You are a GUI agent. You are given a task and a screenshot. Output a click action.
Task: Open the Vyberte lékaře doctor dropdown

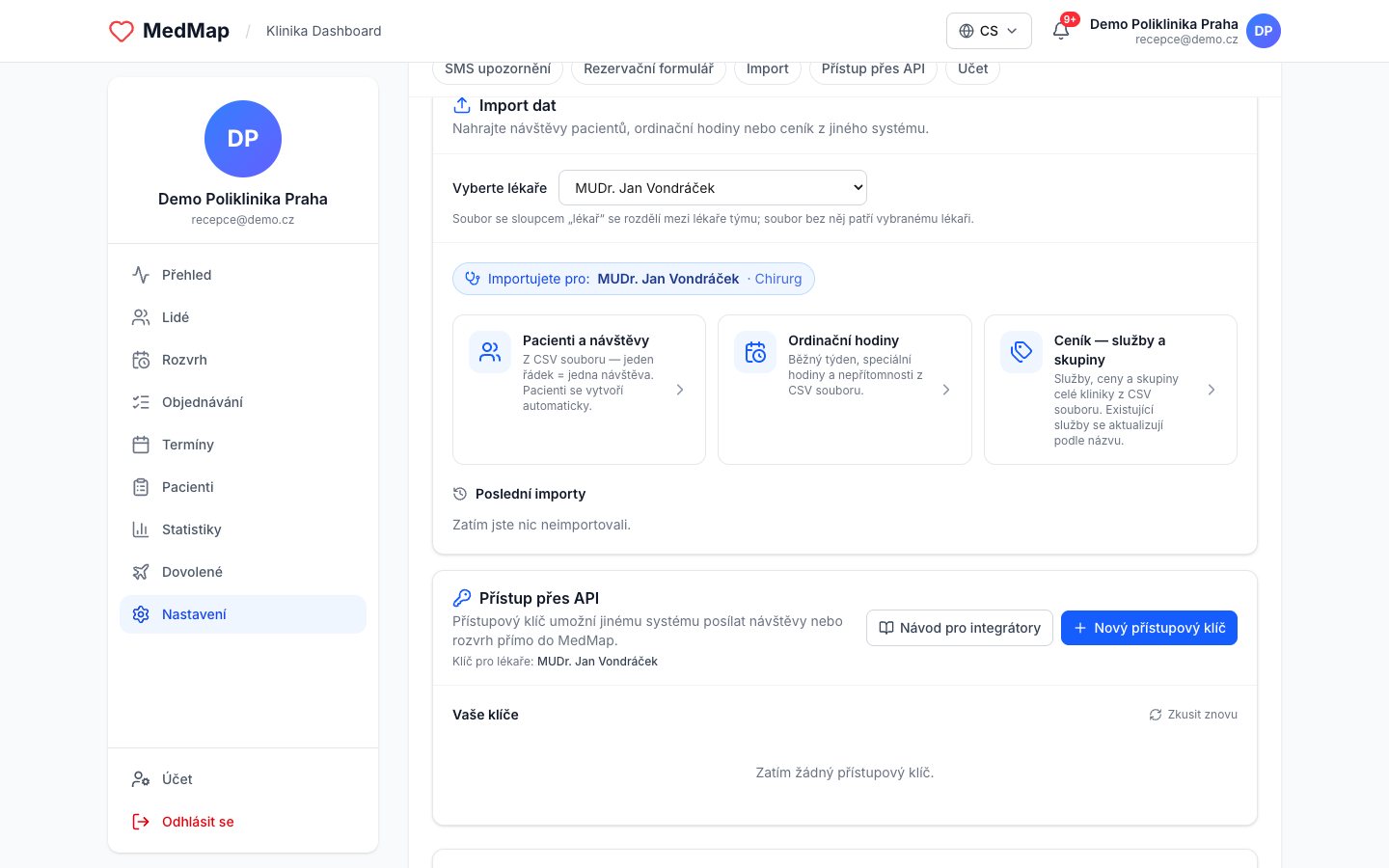point(713,188)
